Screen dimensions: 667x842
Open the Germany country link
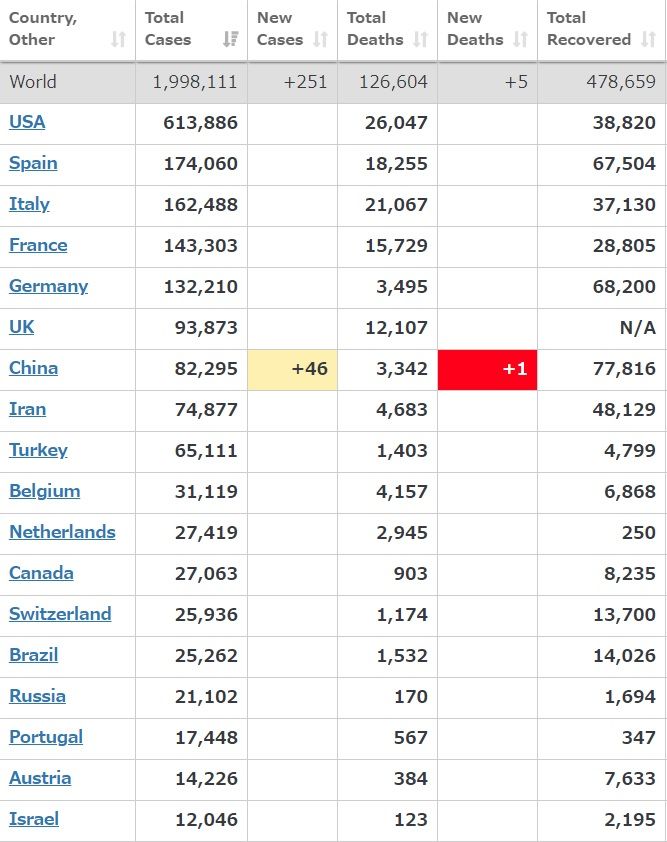point(48,286)
